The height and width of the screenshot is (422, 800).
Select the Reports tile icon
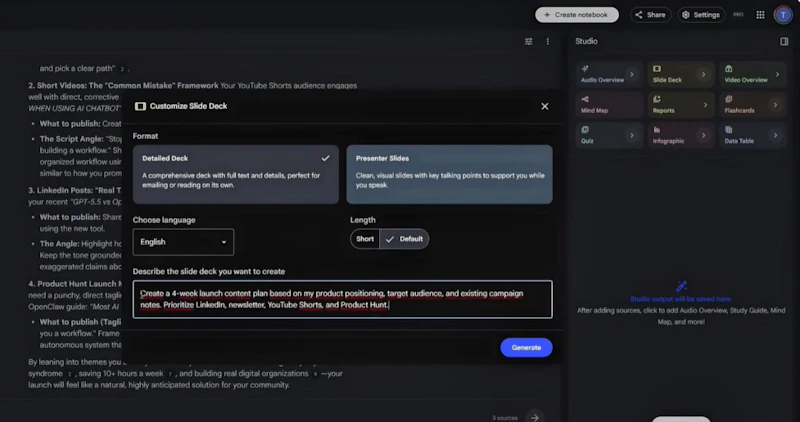point(657,99)
